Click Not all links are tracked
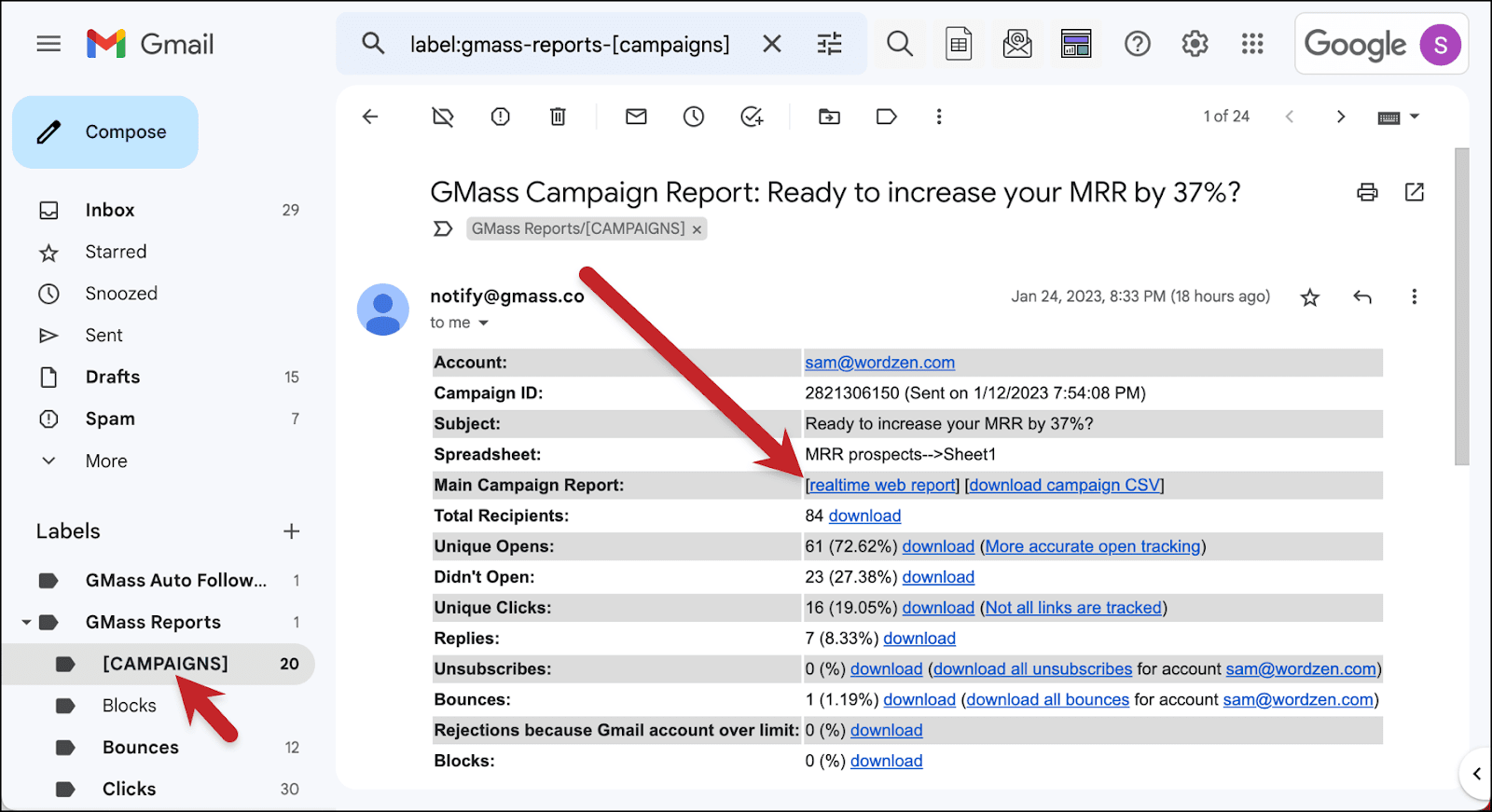 click(x=1073, y=608)
